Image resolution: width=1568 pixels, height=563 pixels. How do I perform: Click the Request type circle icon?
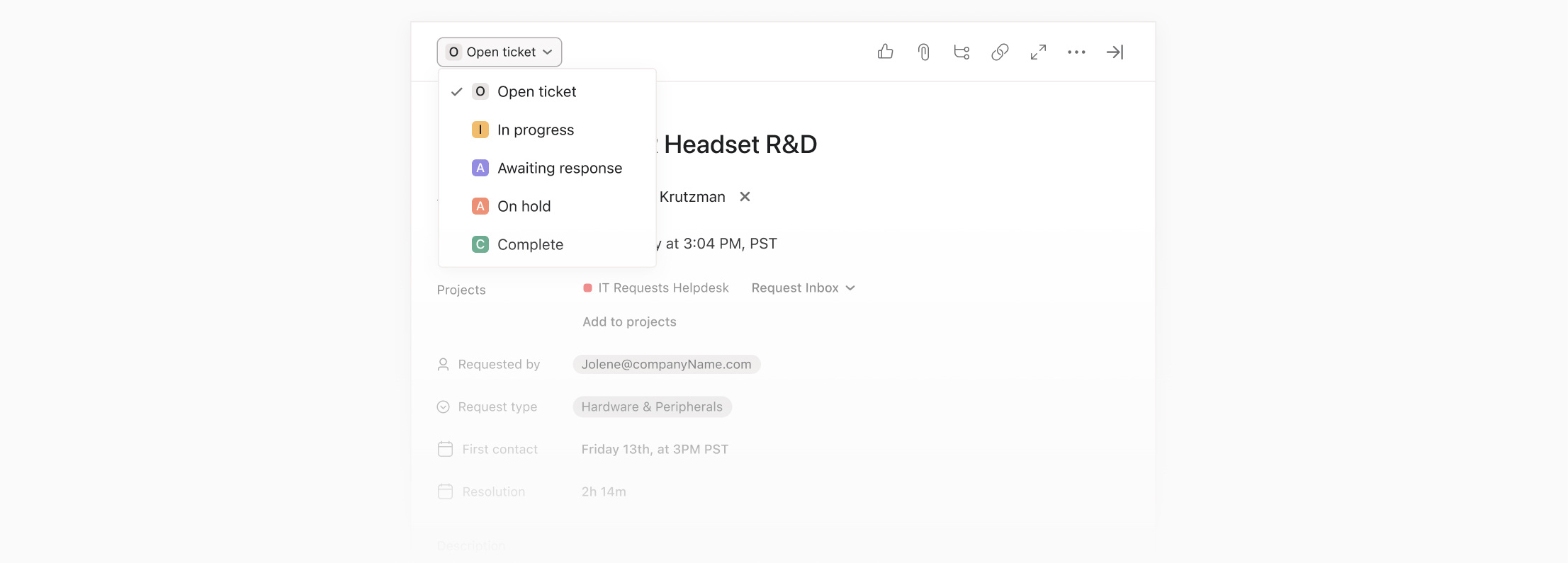tap(443, 406)
